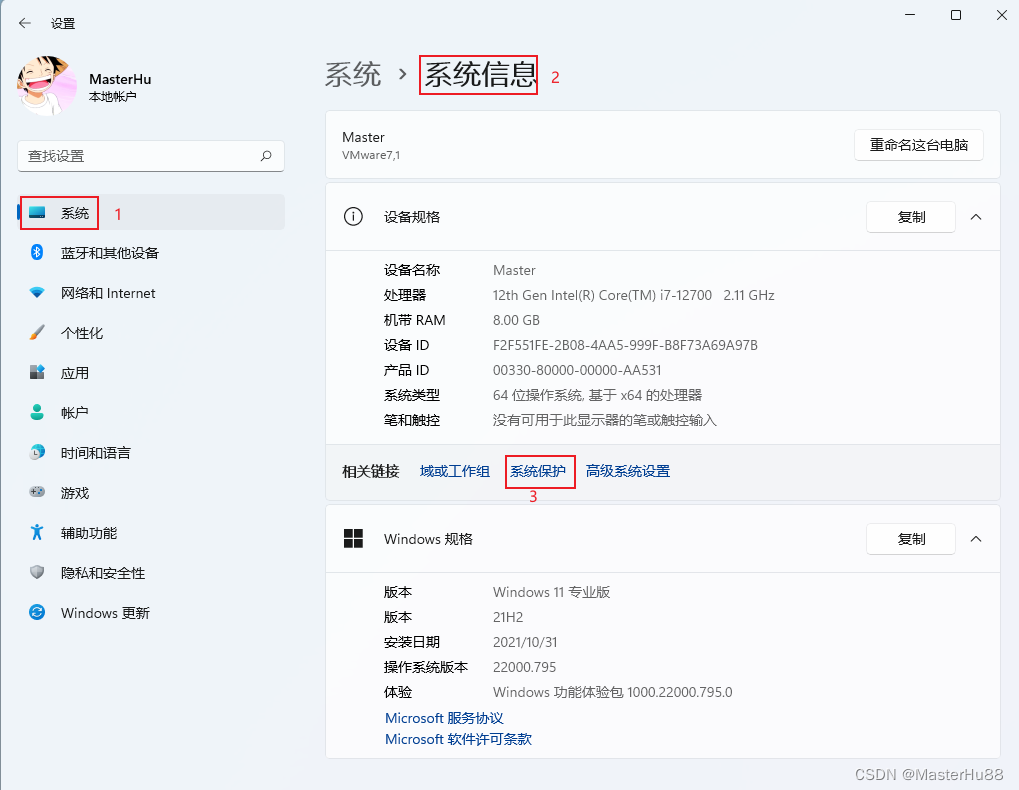Open 应用 settings page
Viewport: 1019px width, 790px height.
coord(151,373)
